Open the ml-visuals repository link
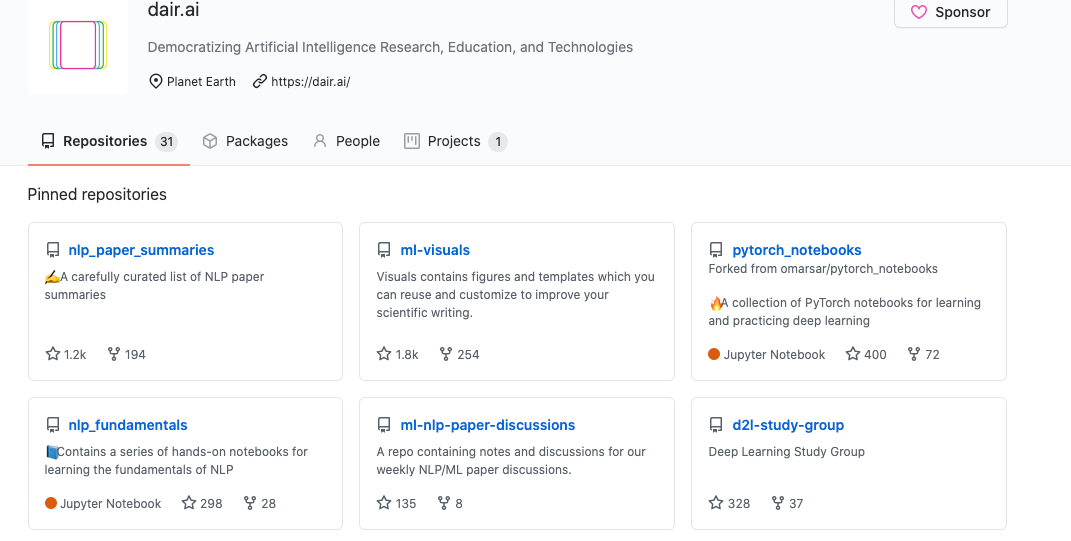This screenshot has width=1071, height=541. tap(435, 250)
